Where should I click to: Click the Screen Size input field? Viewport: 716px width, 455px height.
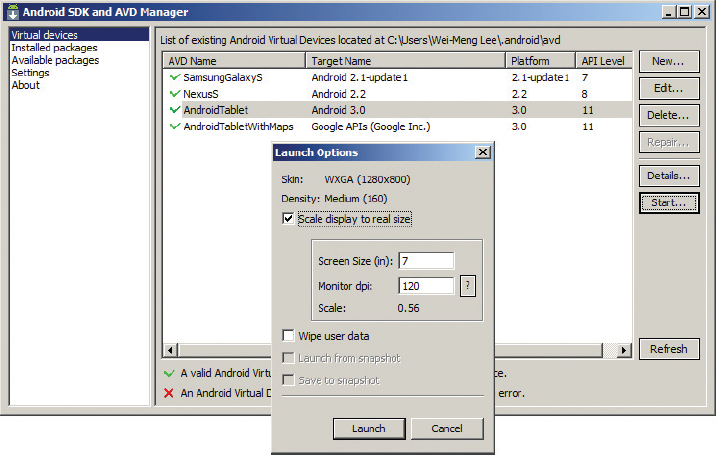pos(426,261)
